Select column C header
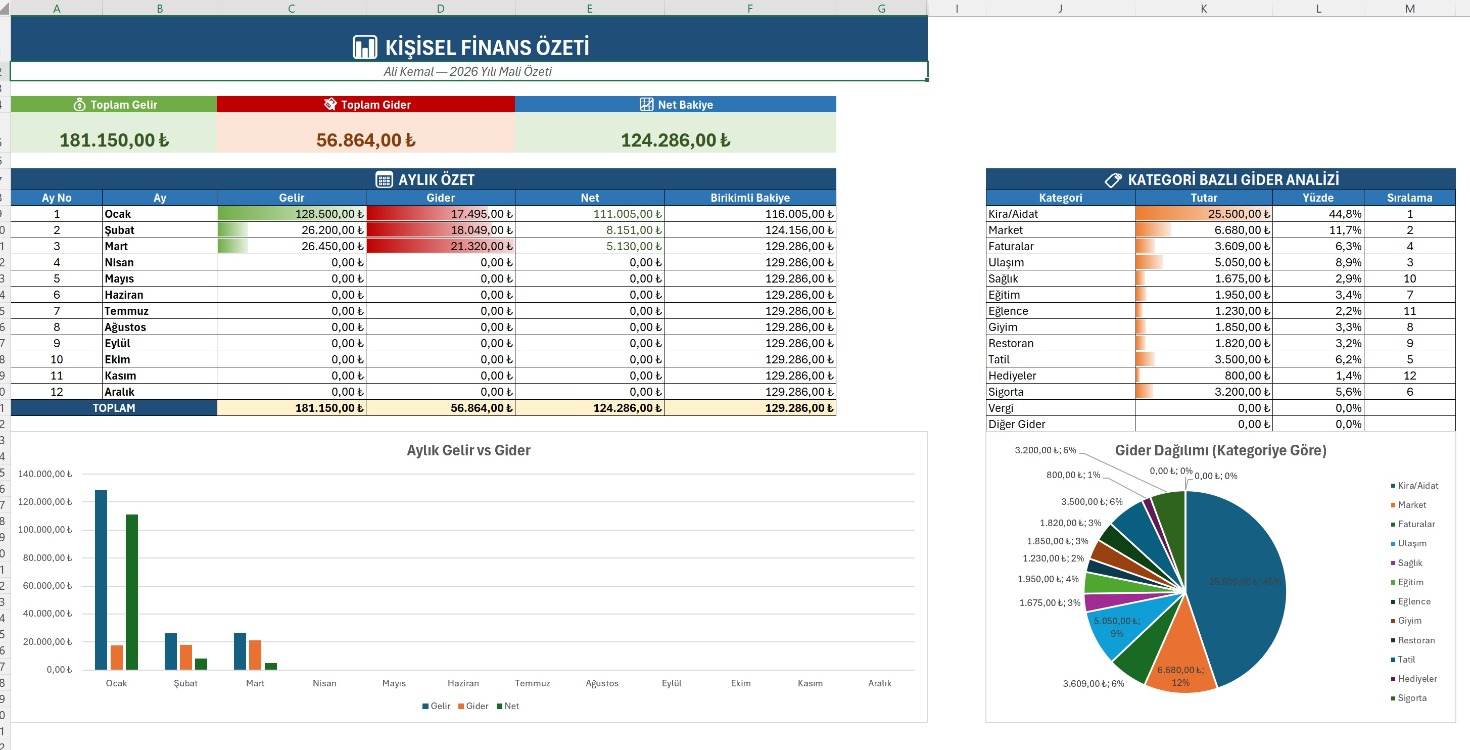The height and width of the screenshot is (750, 1470). [291, 8]
